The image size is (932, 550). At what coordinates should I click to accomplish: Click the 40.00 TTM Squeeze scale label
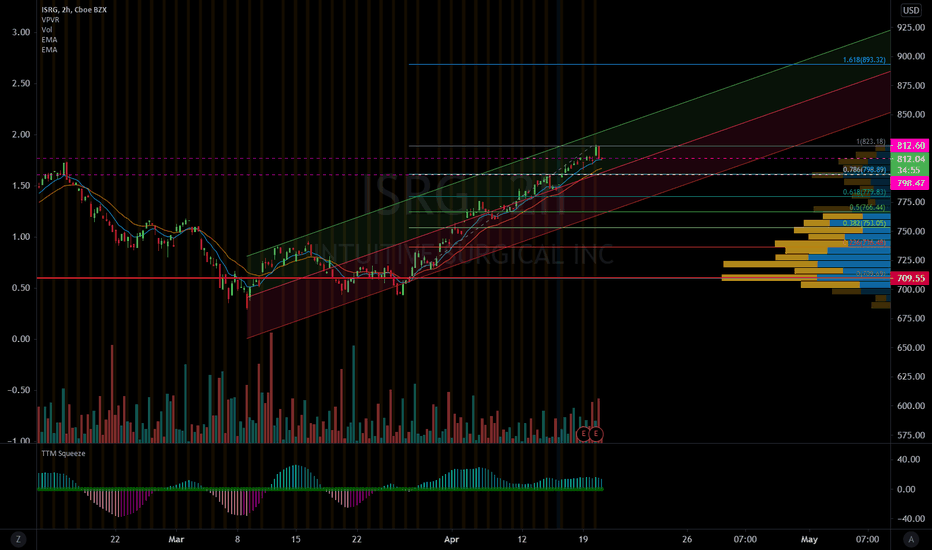[907, 460]
